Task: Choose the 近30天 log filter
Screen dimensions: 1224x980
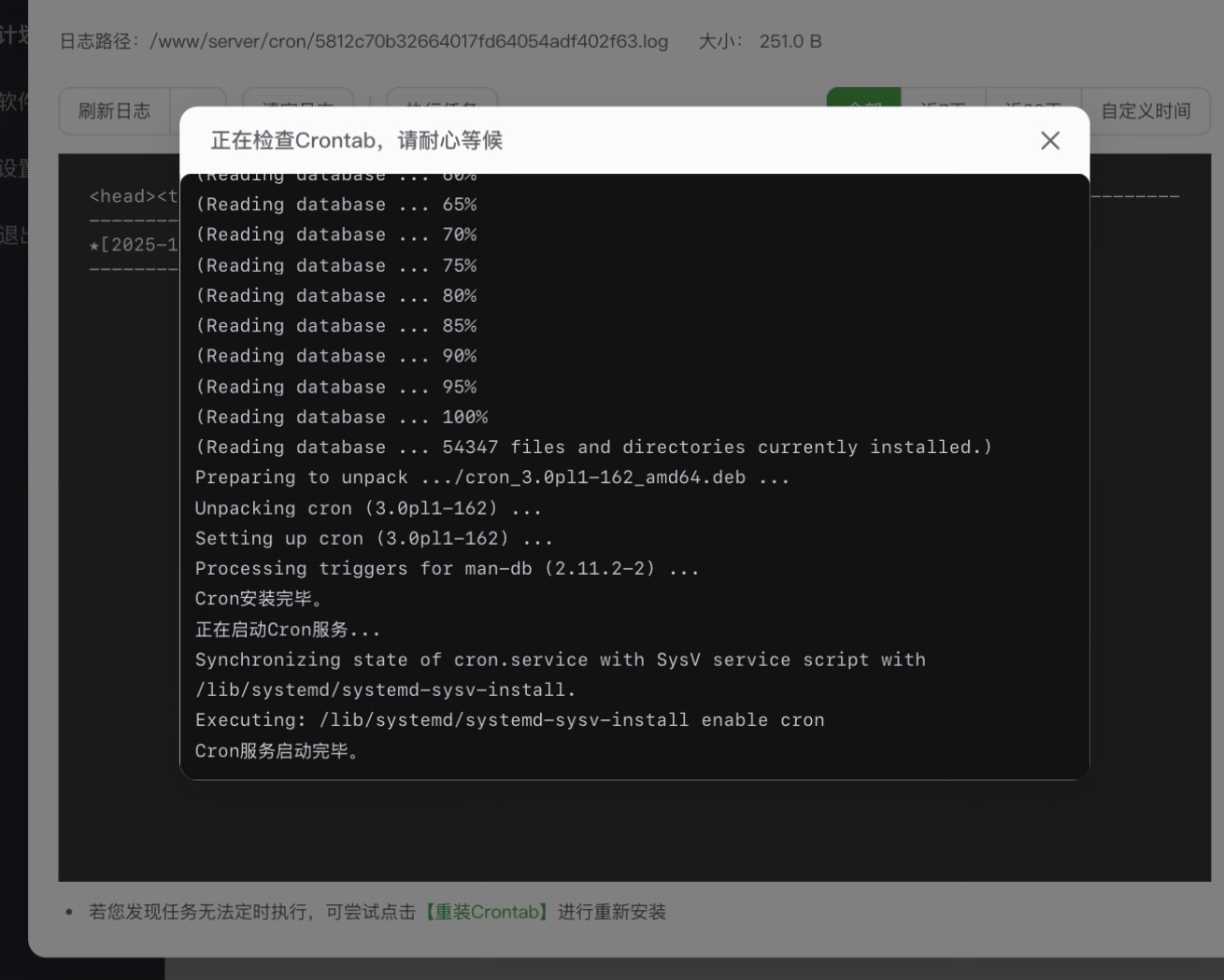Action: coord(1032,98)
